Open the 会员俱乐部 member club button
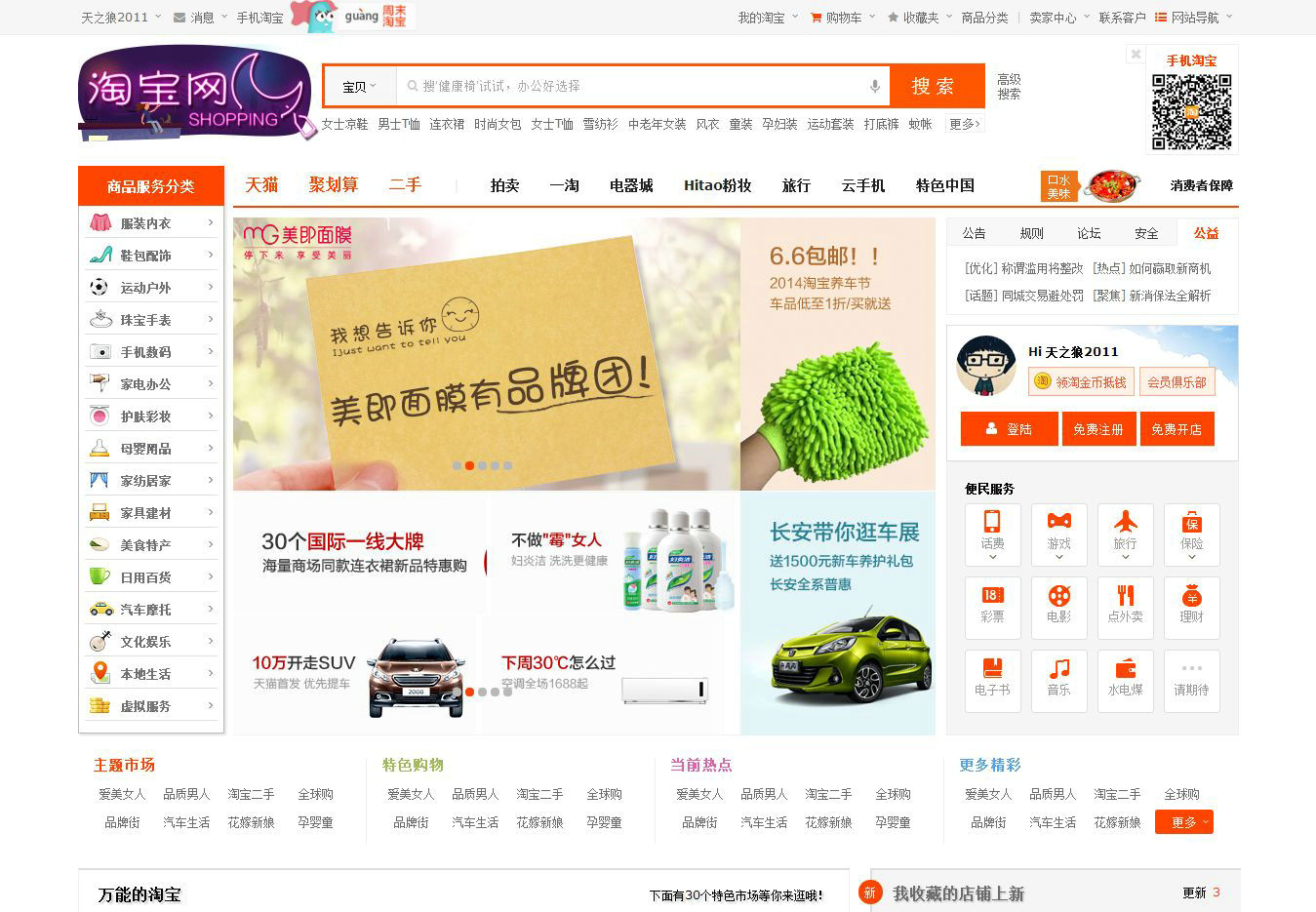Viewport: 1316px width, 912px height. 1176,382
